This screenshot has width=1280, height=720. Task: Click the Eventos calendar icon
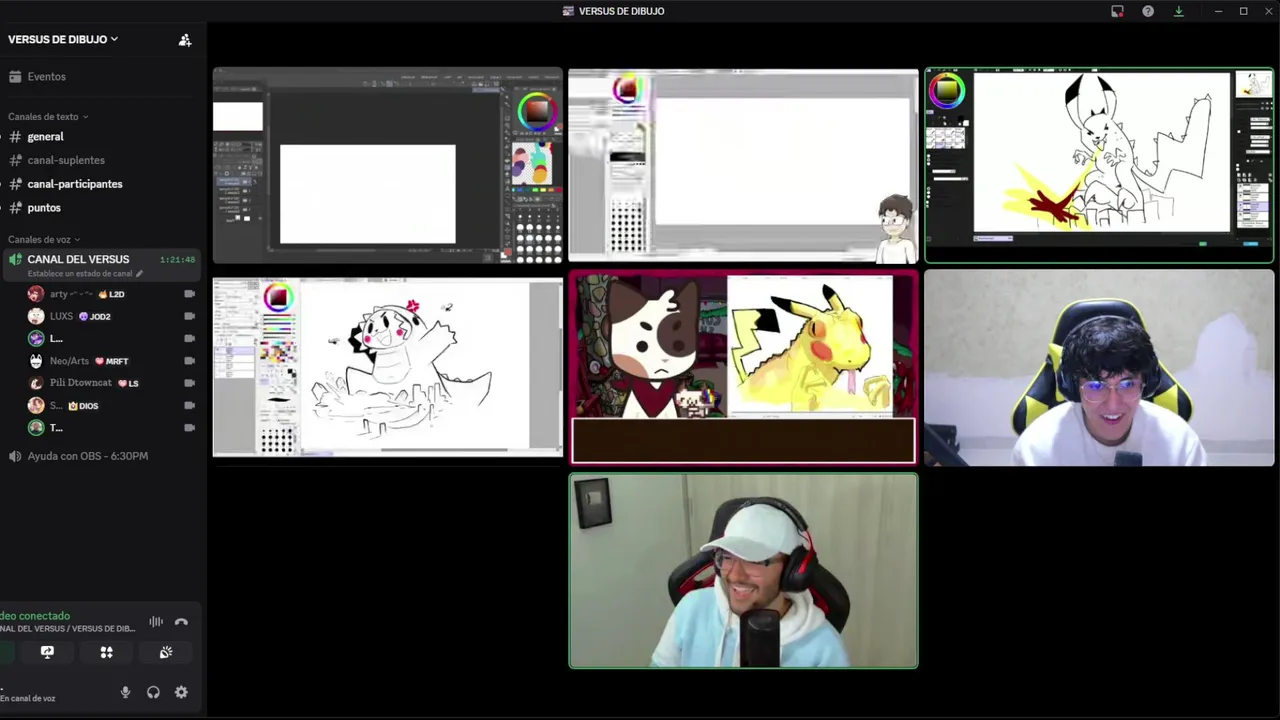tap(15, 77)
